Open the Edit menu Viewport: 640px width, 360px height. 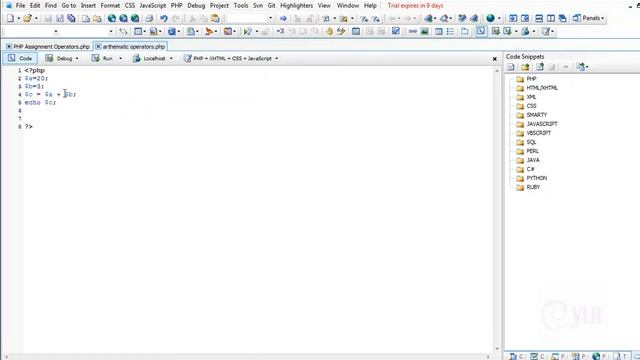point(35,6)
